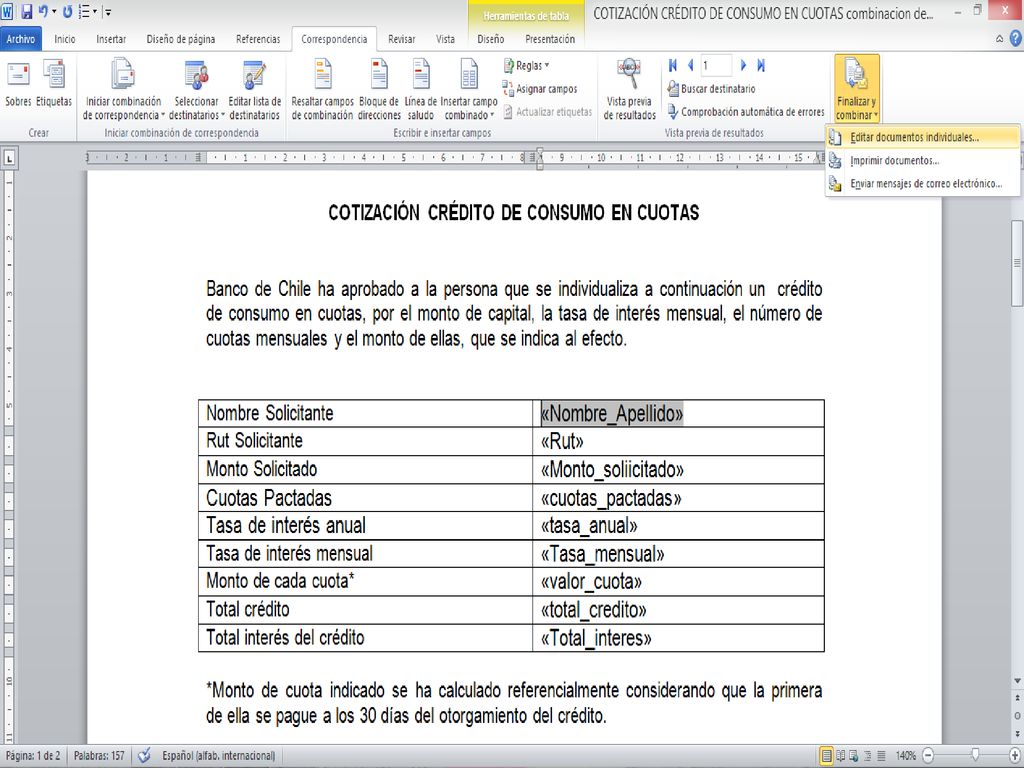This screenshot has width=1024, height=768.
Task: Open the Undo history dropdown arrow
Action: 54,12
